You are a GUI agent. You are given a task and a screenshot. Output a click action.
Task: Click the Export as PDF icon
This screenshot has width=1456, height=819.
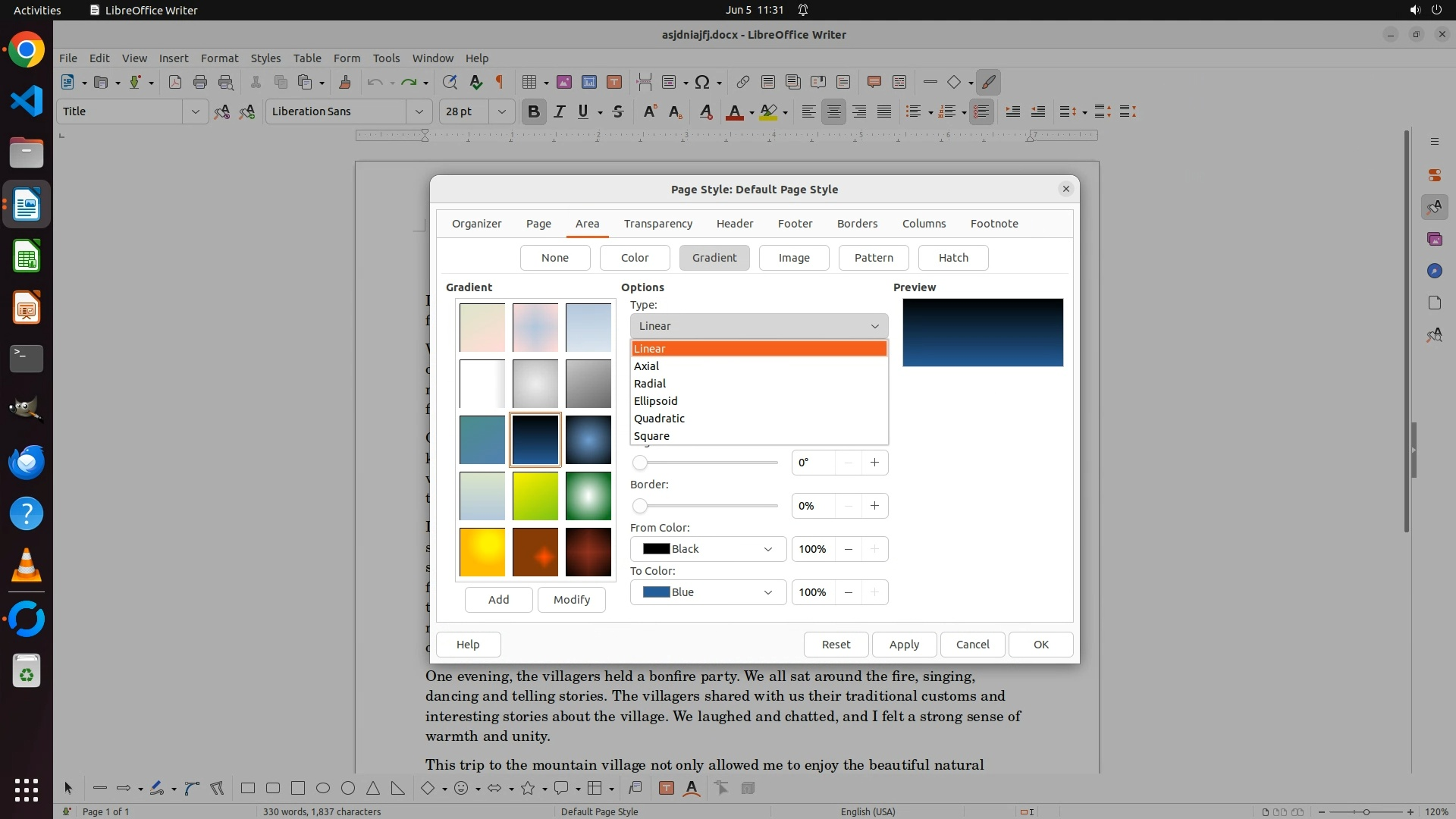(175, 82)
